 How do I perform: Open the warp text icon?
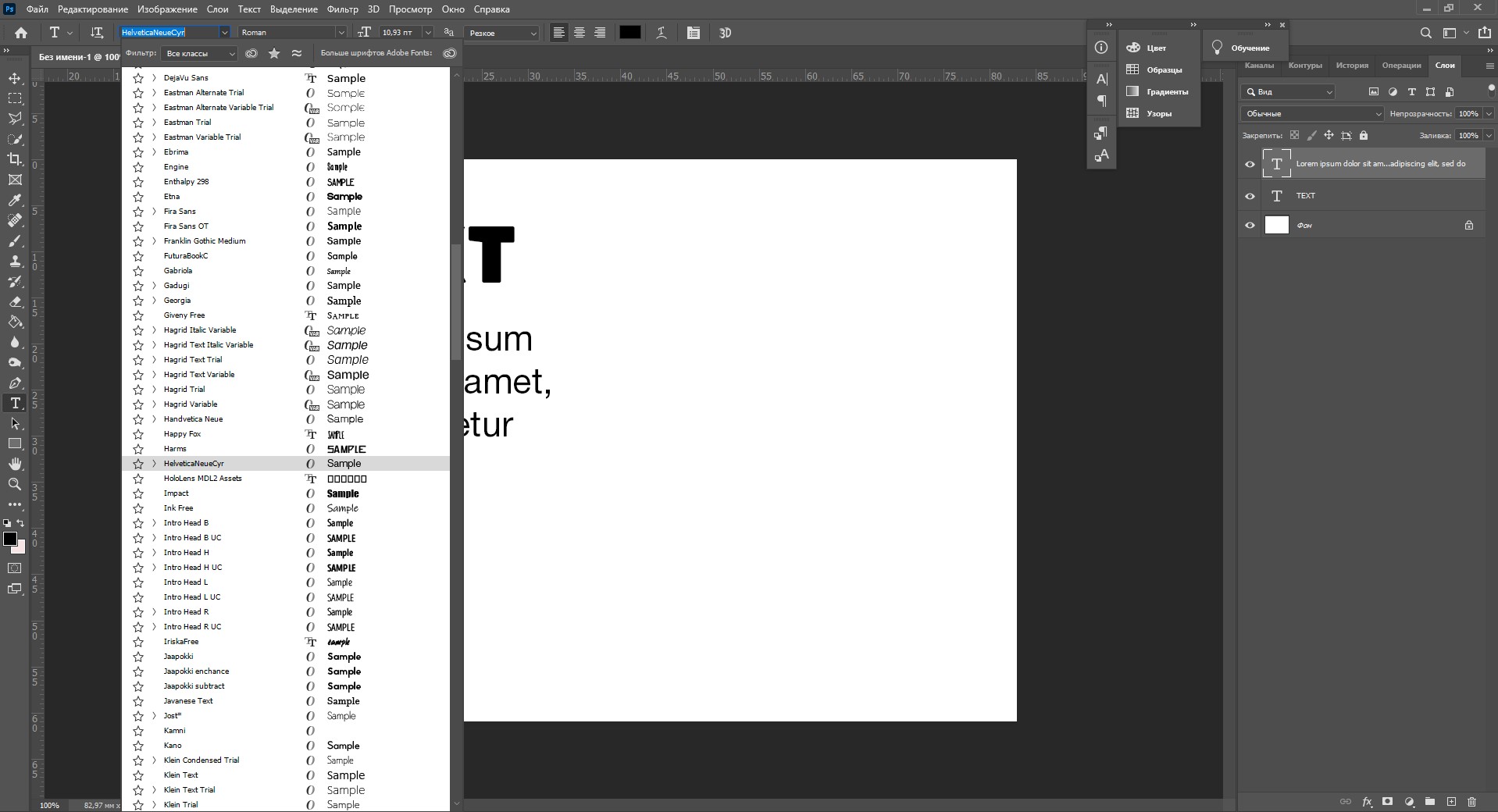coord(662,33)
